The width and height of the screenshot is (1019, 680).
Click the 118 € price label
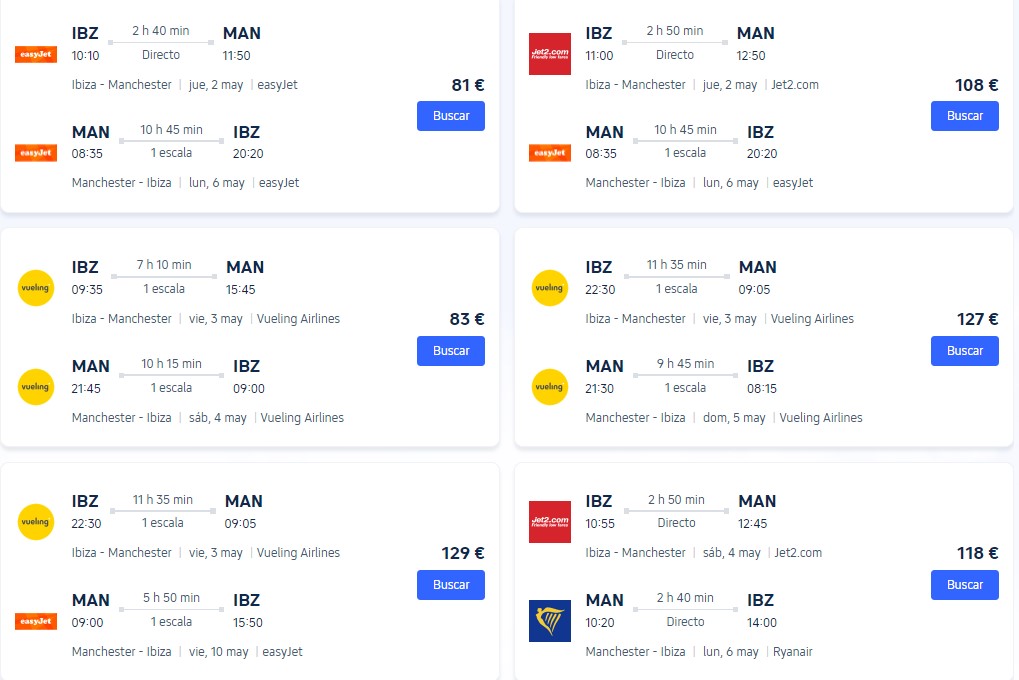pos(977,553)
